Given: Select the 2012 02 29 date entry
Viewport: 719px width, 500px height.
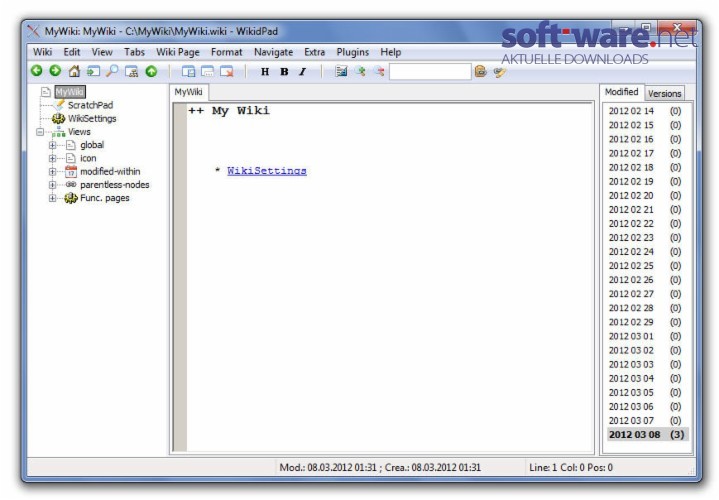Looking at the screenshot, I should [x=645, y=322].
